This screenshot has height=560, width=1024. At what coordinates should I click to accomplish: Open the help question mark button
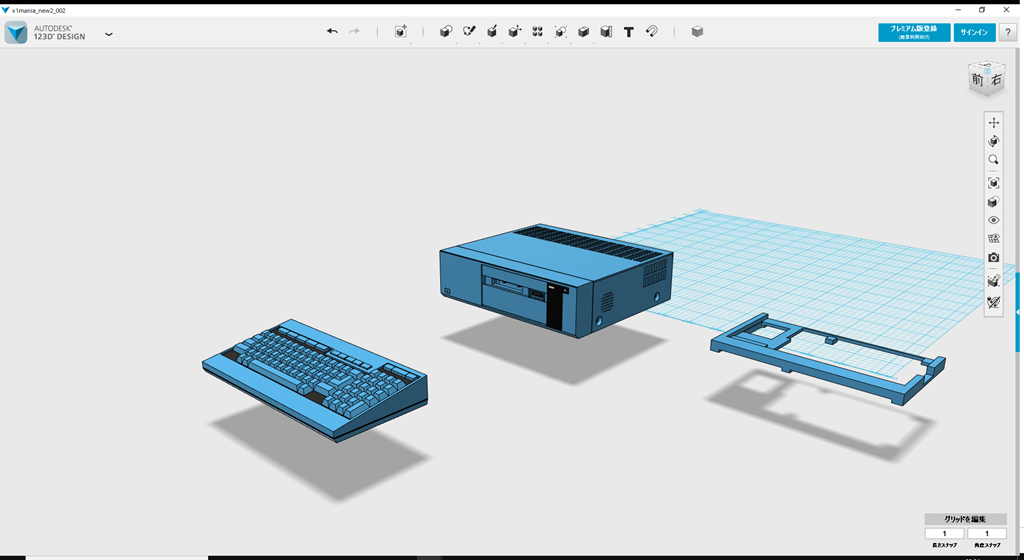coord(1008,32)
